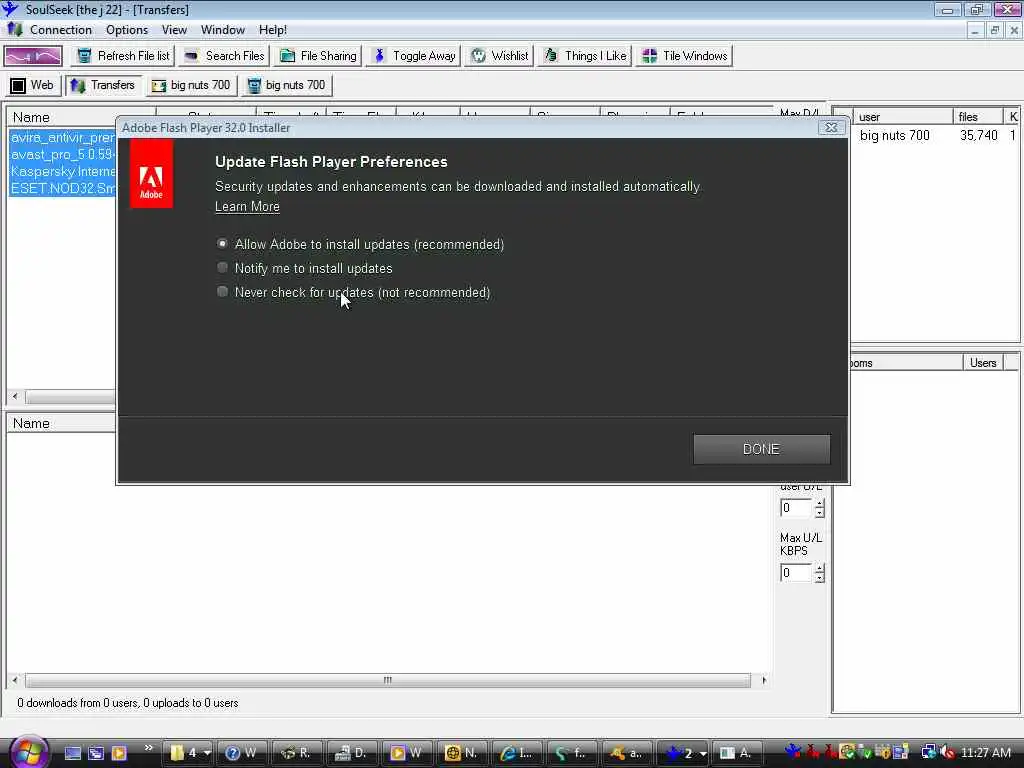Open the second big nuts 700 tab

[286, 85]
